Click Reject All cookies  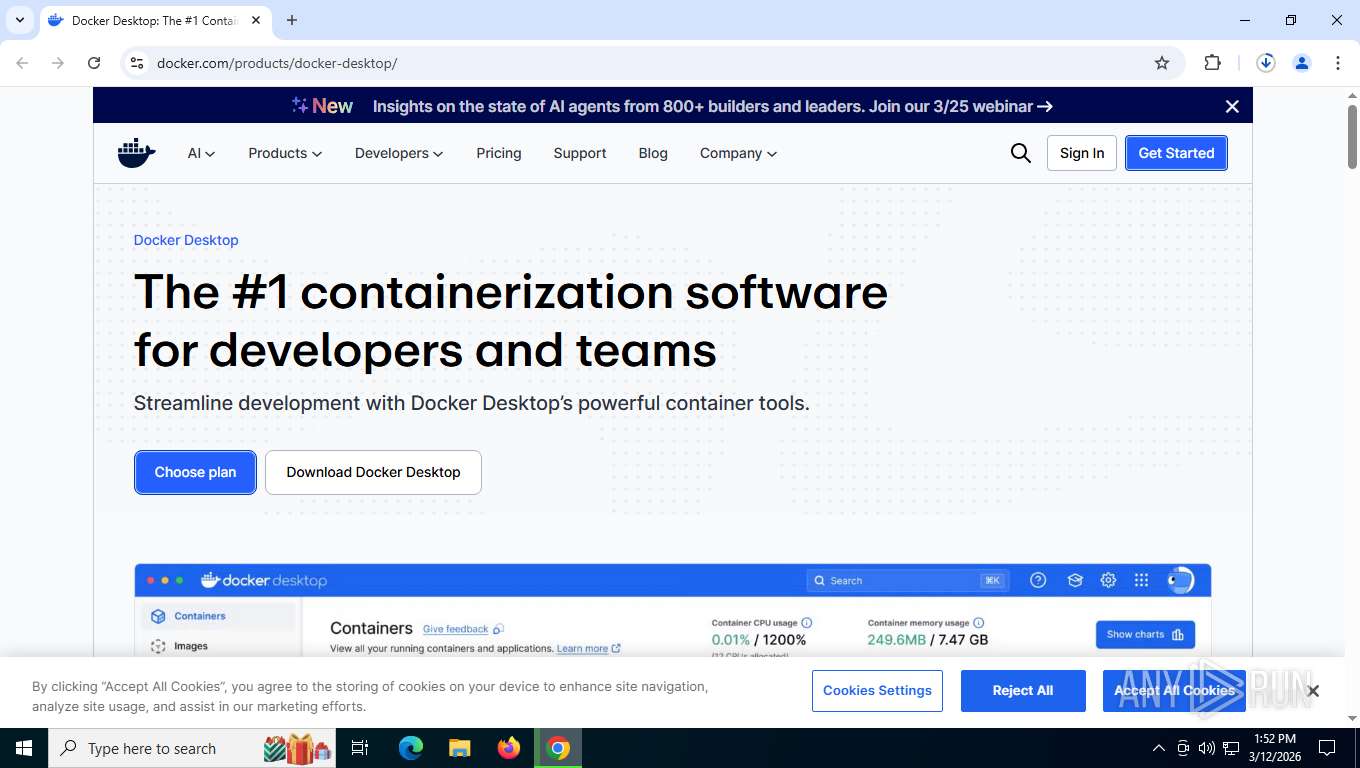[1023, 691]
